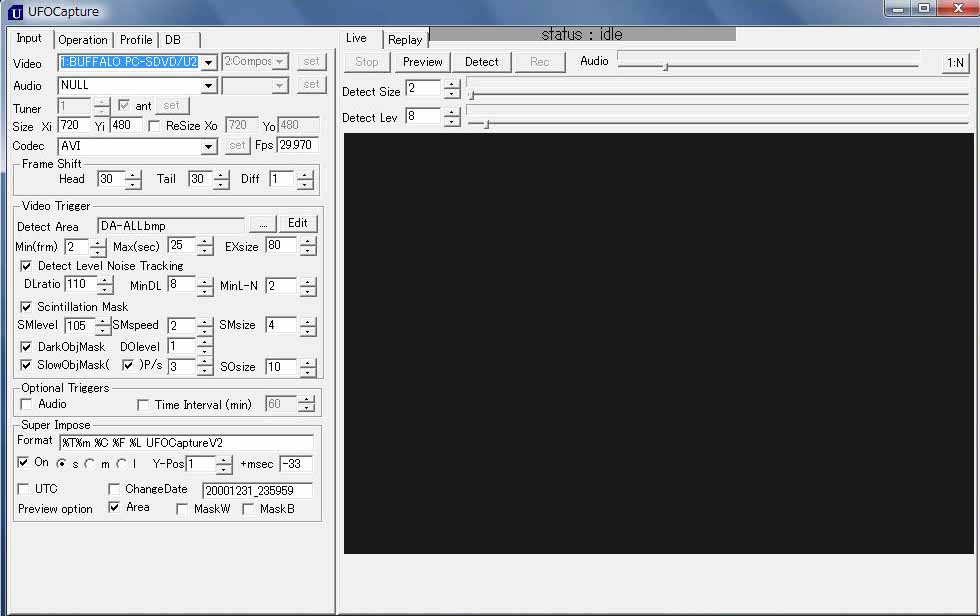Screen dimensions: 980x616
Task: Decrease Detect Size using down arrow
Action: pyautogui.click(x=452, y=95)
